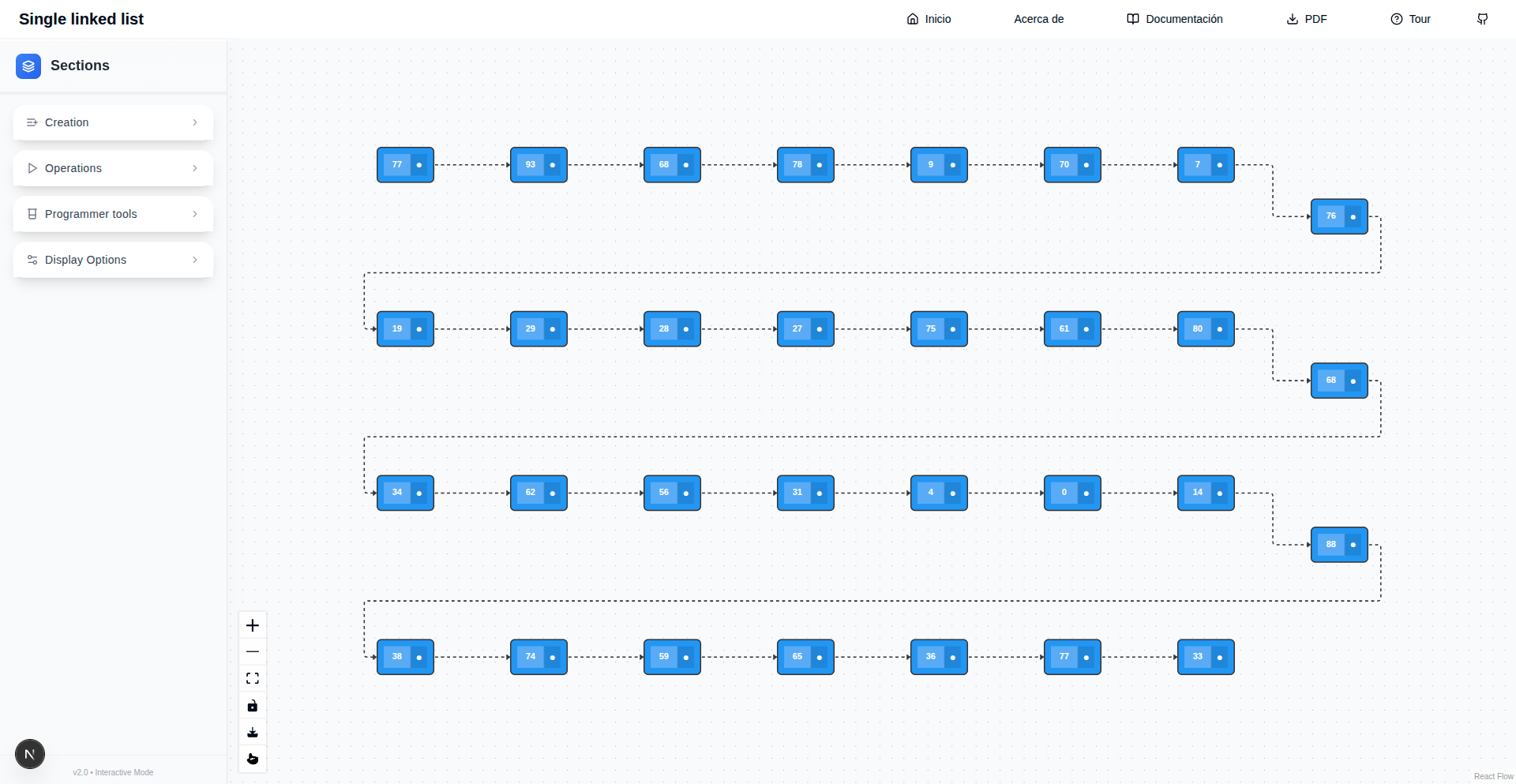Open the Display Options section
1516x784 pixels.
point(113,260)
